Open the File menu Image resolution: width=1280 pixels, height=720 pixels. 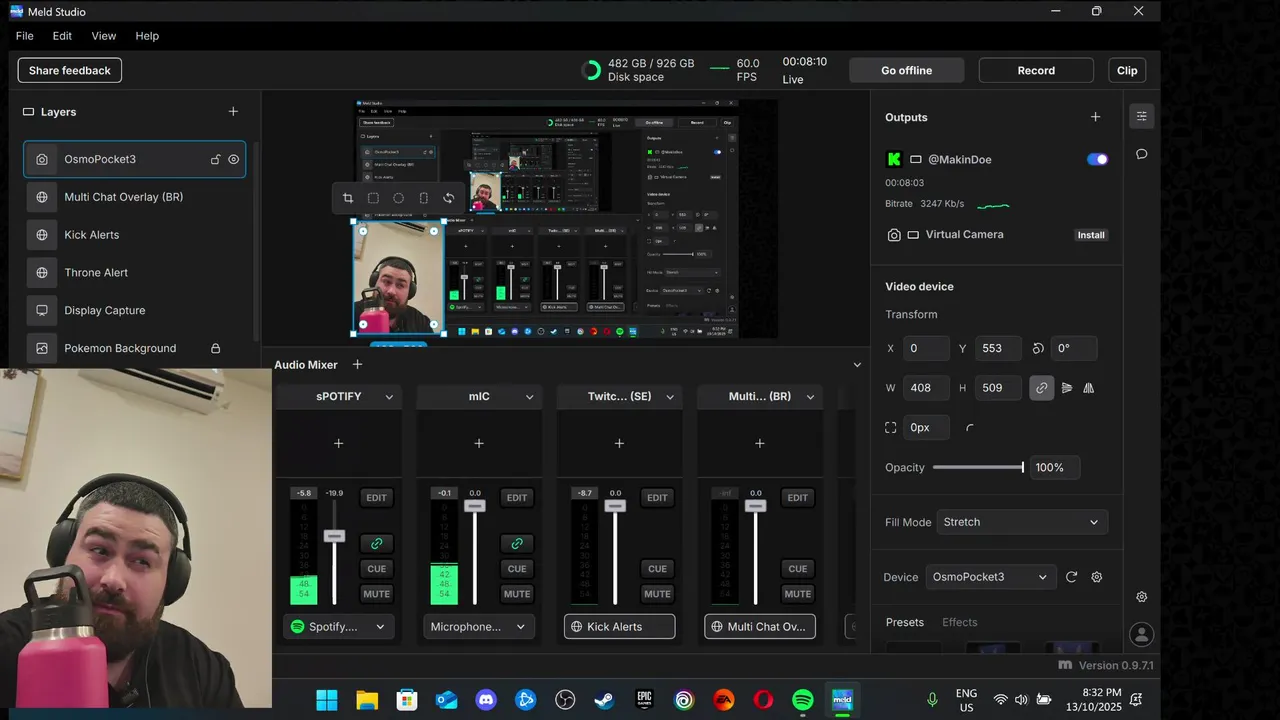click(x=25, y=36)
